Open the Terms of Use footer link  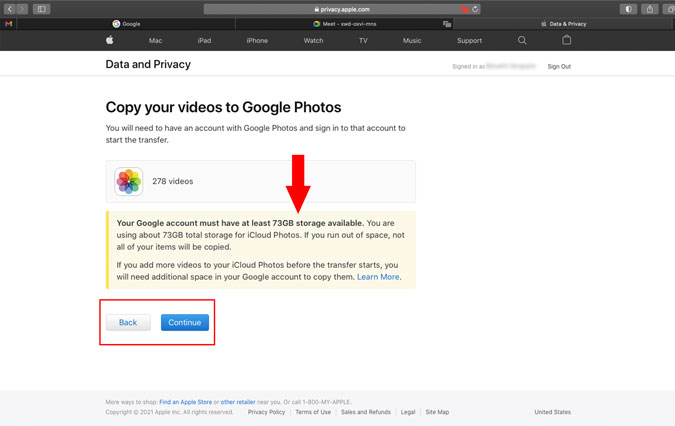[313, 412]
